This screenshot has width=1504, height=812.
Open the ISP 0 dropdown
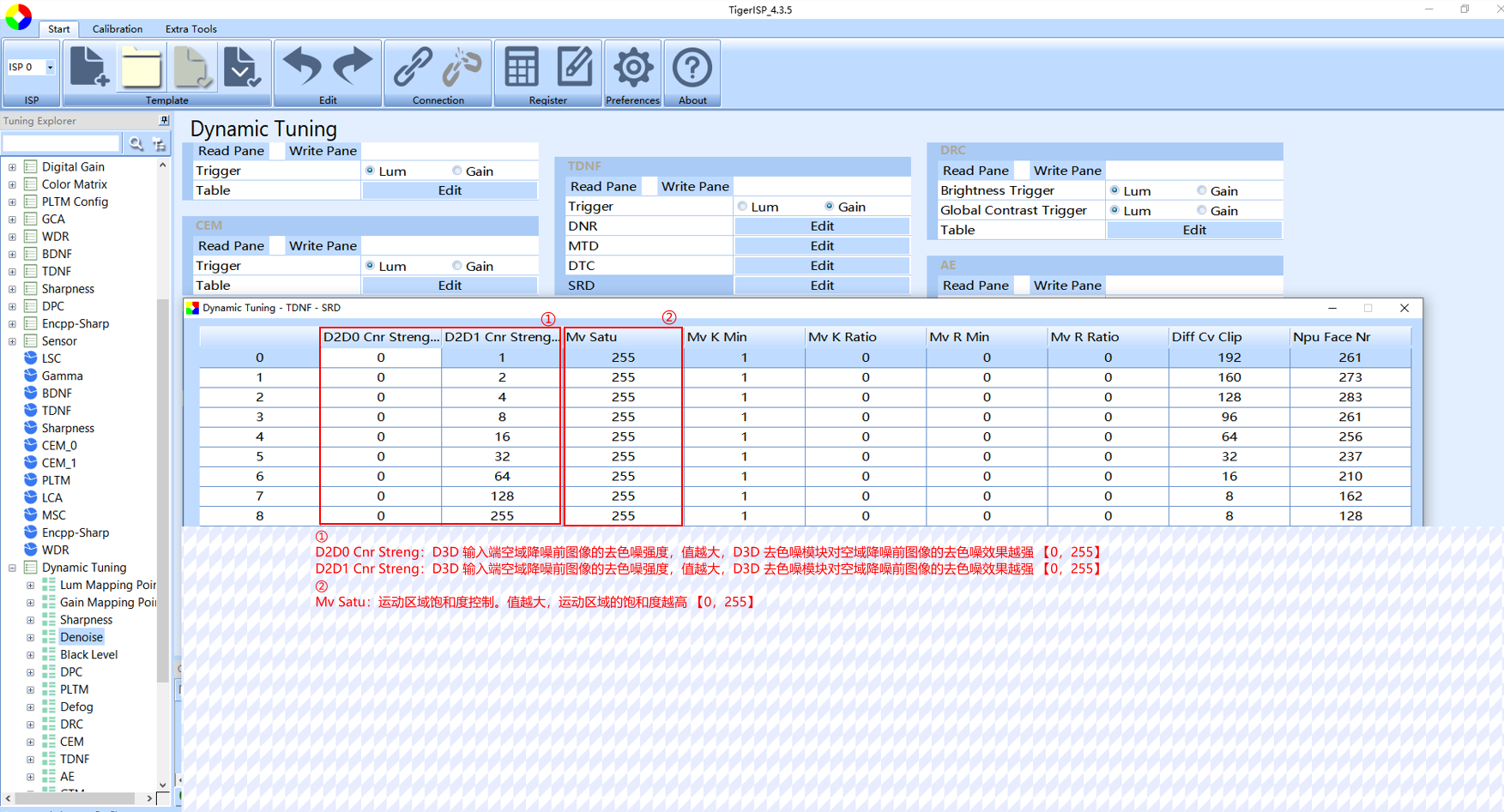coord(31,67)
